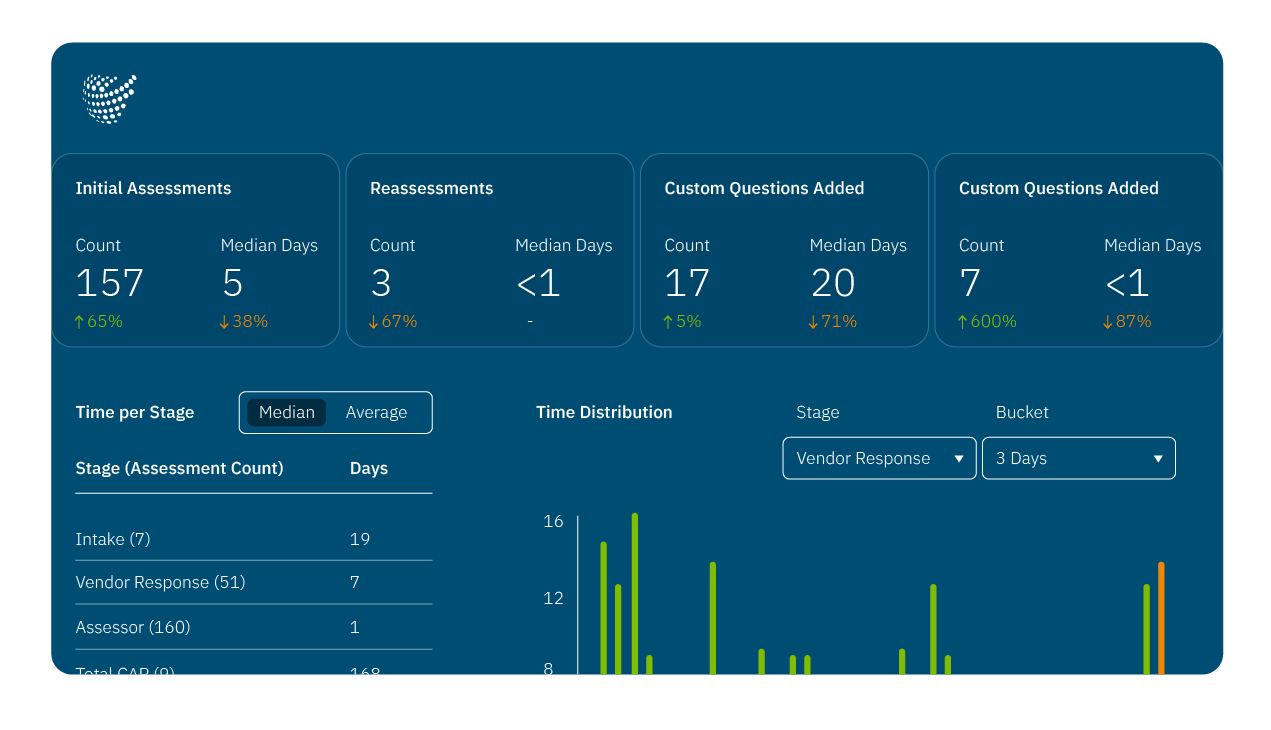Click the Assessor days value 1
Screen dimensions: 1271x730
[x=355, y=627]
